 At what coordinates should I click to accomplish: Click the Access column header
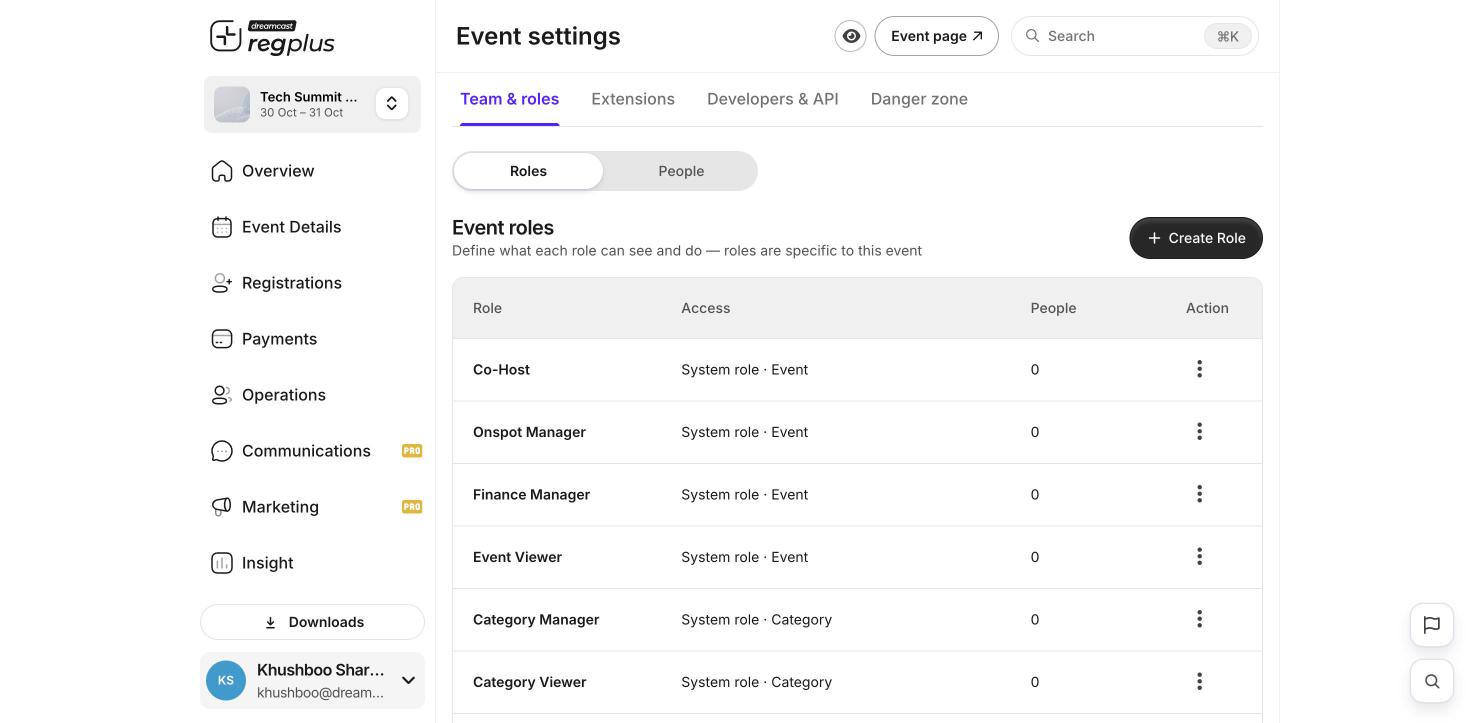pos(706,308)
